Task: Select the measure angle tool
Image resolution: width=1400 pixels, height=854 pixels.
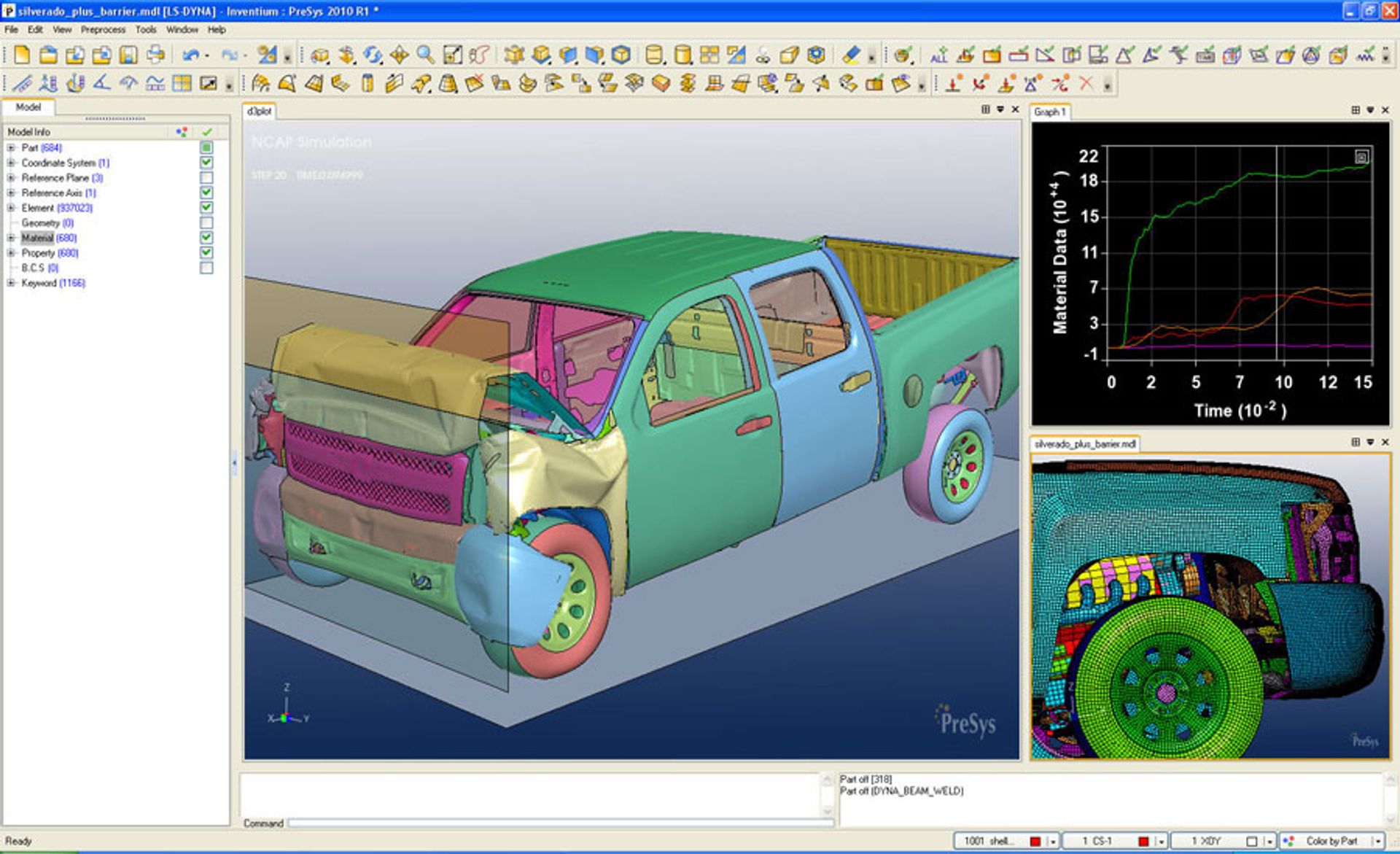Action: [102, 83]
